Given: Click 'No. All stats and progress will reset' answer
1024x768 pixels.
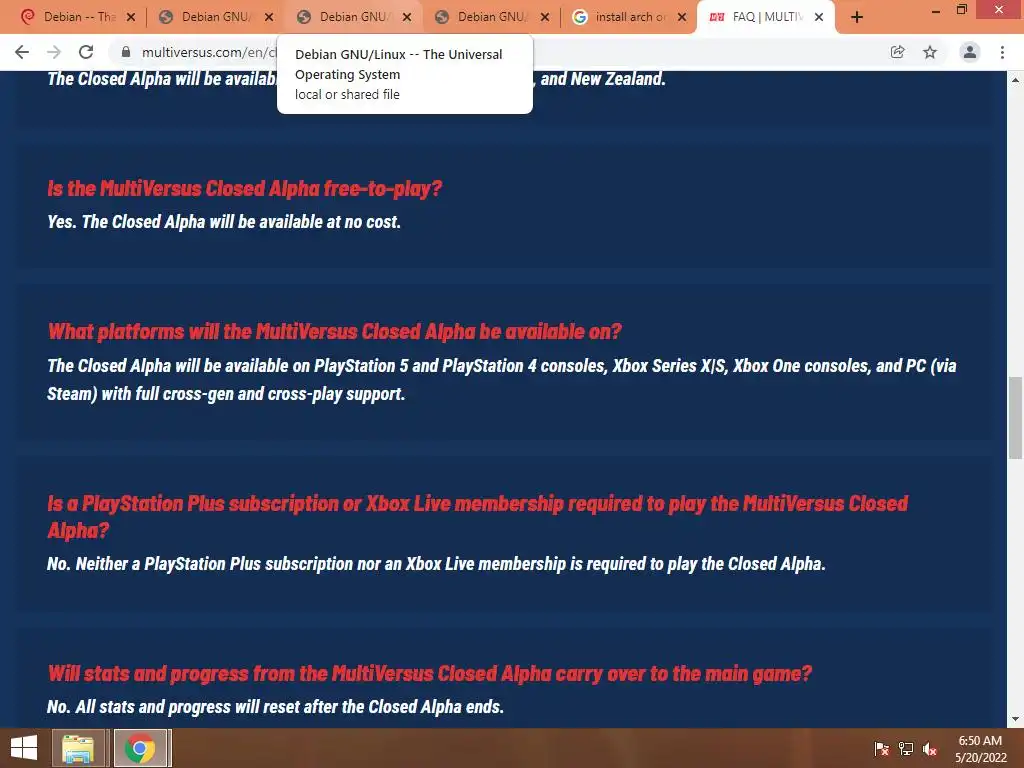Looking at the screenshot, I should point(275,707).
